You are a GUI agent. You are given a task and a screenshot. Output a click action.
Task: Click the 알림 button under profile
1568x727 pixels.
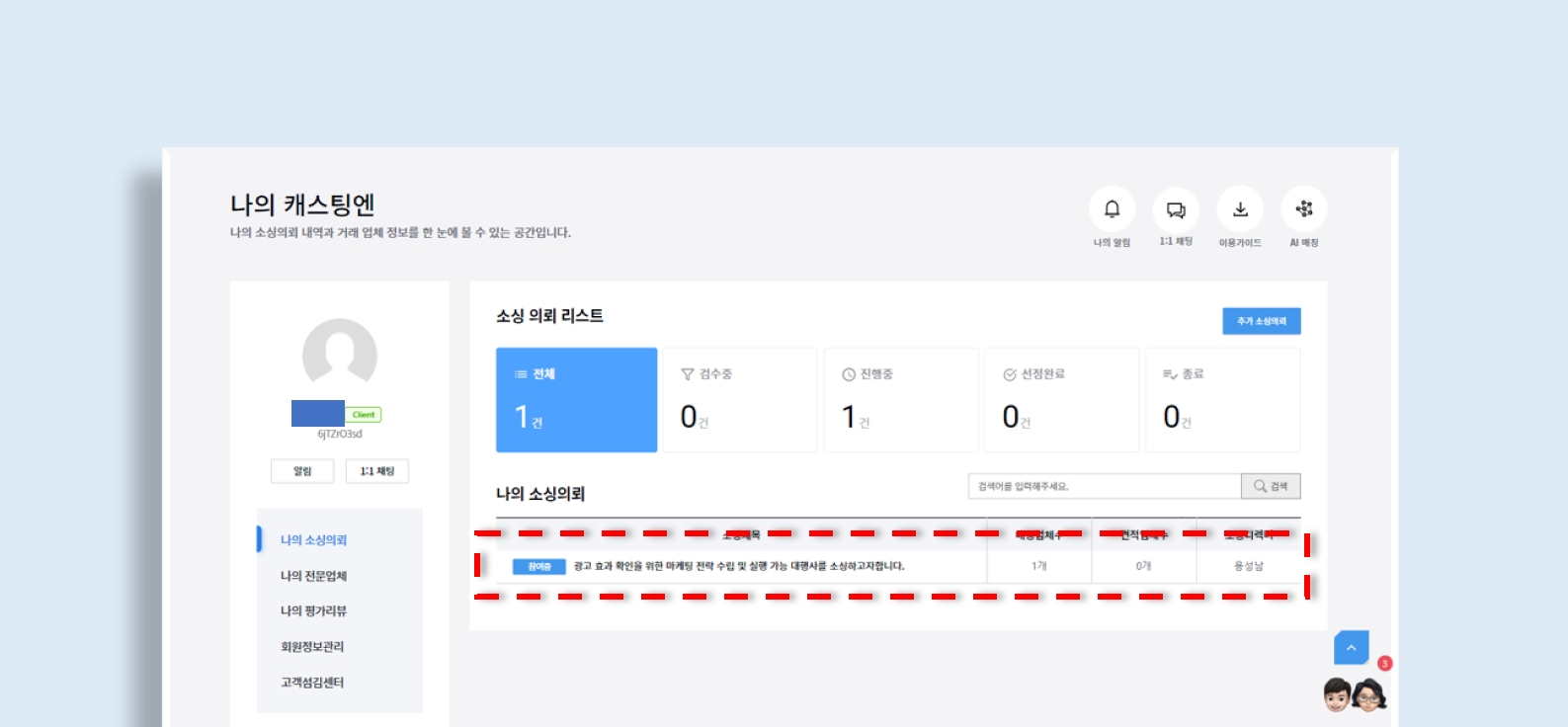coord(302,471)
